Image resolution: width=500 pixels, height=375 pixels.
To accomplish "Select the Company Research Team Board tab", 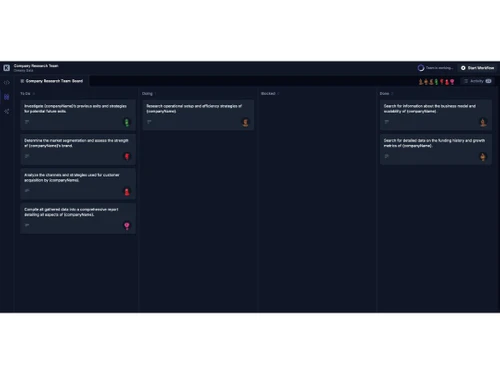I will (x=52, y=81).
